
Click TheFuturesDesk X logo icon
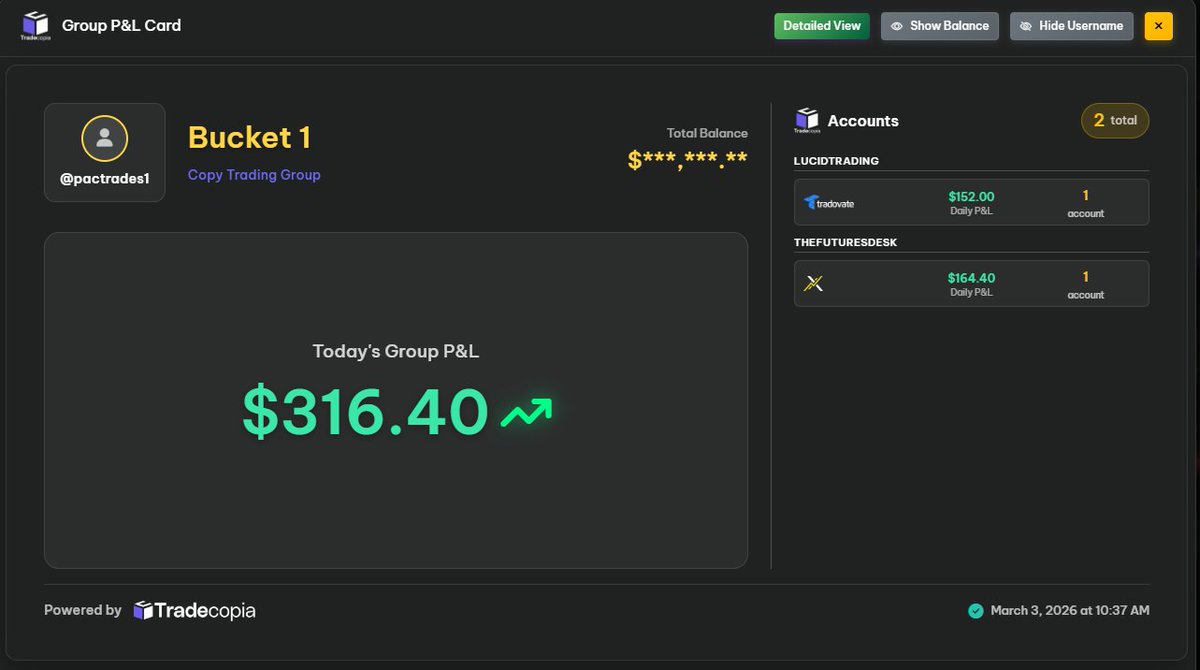tap(814, 284)
